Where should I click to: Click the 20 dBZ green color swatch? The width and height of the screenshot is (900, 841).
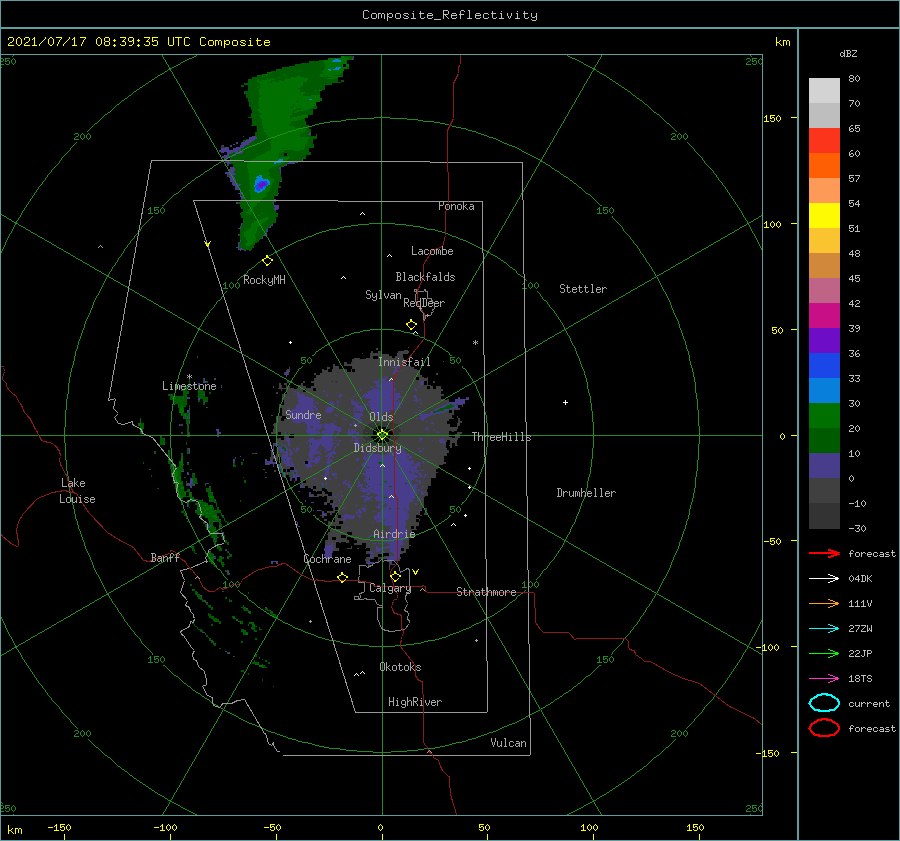pos(824,416)
